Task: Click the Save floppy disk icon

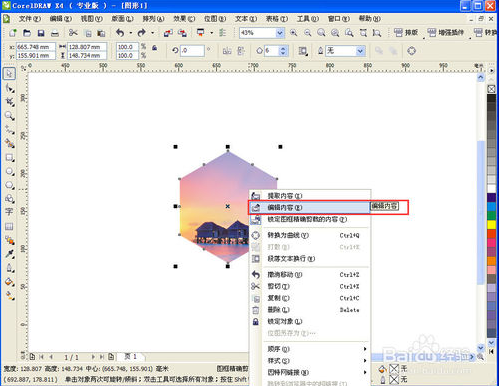Action: coord(41,33)
